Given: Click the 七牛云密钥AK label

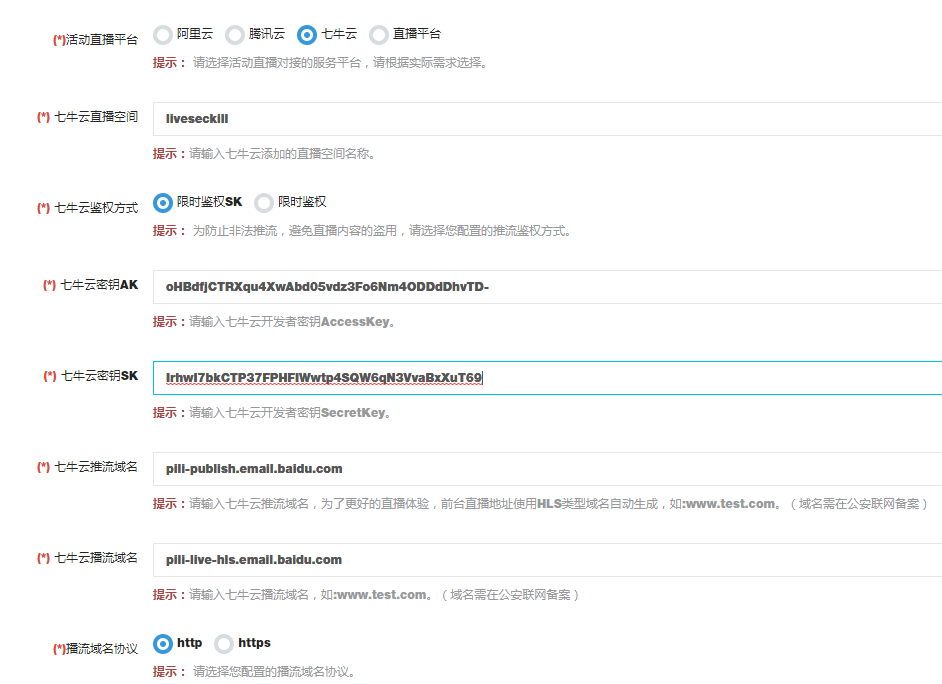Looking at the screenshot, I should pyautogui.click(x=91, y=285).
